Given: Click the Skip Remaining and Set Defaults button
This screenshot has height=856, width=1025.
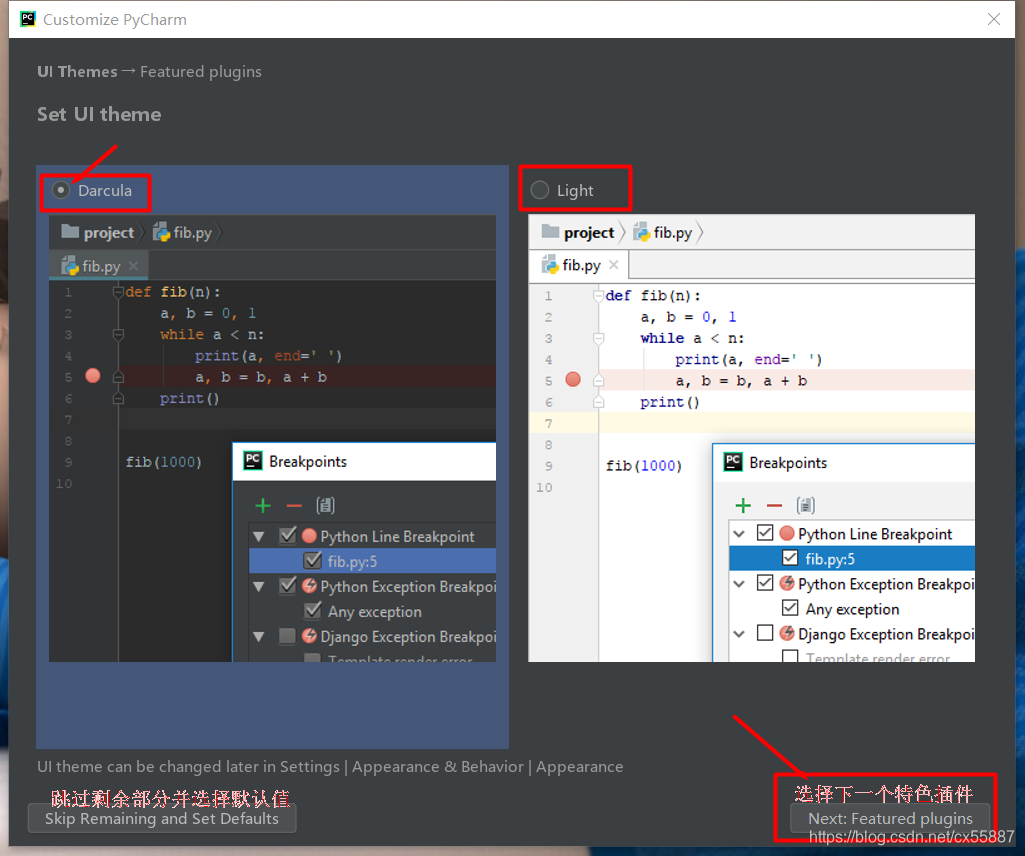Looking at the screenshot, I should pos(161,819).
